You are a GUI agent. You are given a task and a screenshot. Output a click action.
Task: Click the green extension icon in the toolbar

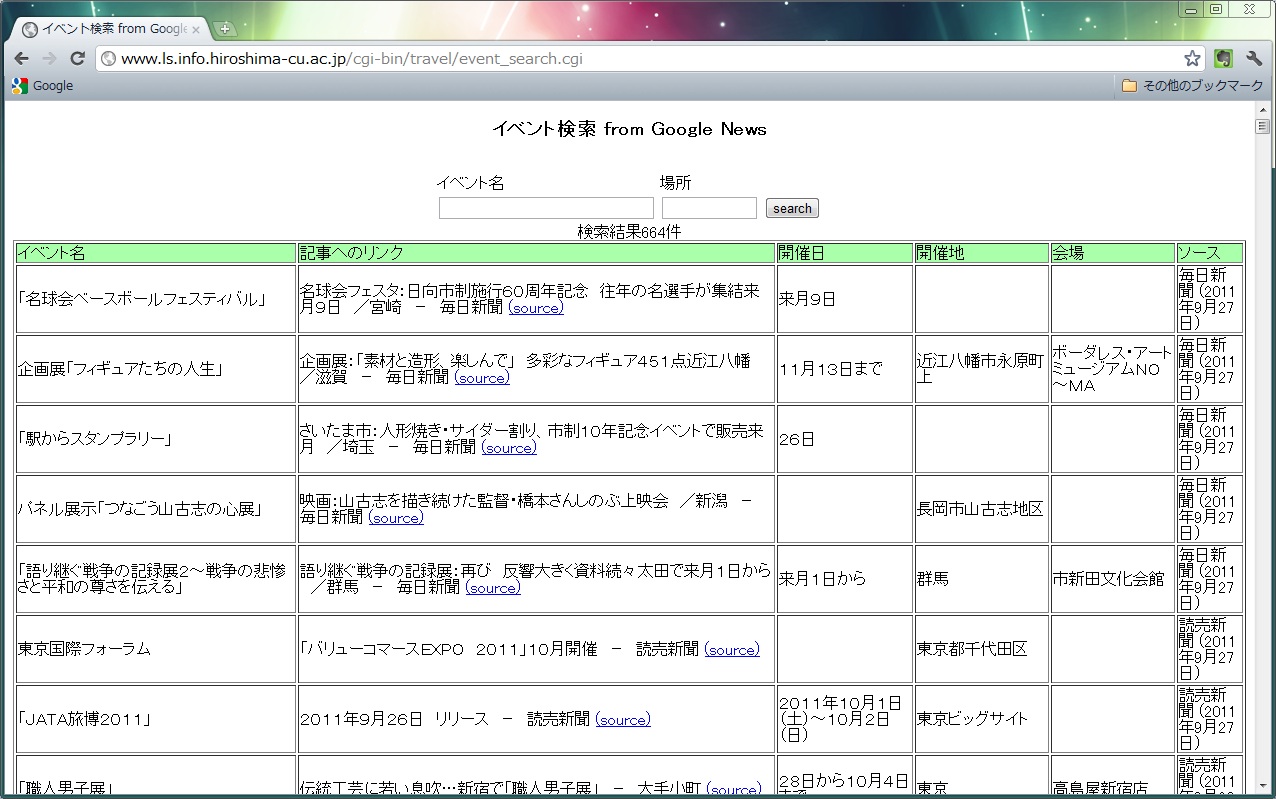point(1223,58)
